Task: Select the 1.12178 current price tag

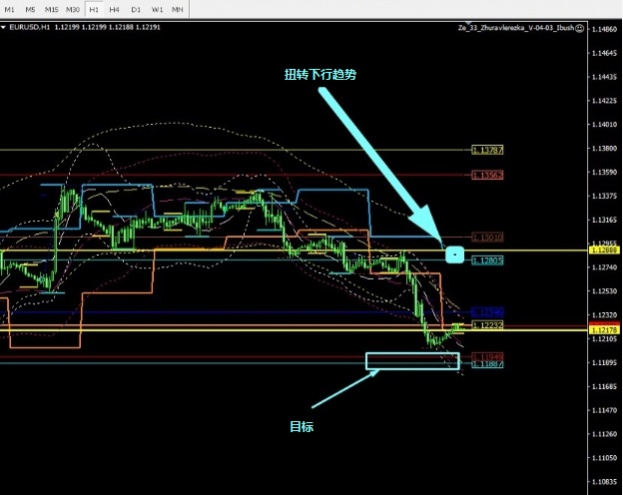Action: point(603,329)
